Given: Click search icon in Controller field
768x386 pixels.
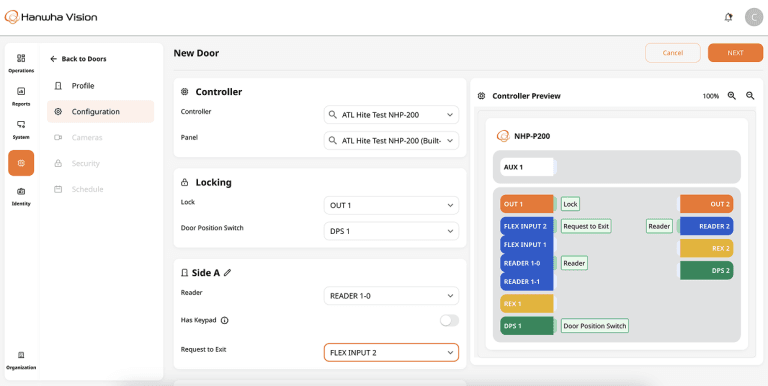Looking at the screenshot, I should (333, 115).
